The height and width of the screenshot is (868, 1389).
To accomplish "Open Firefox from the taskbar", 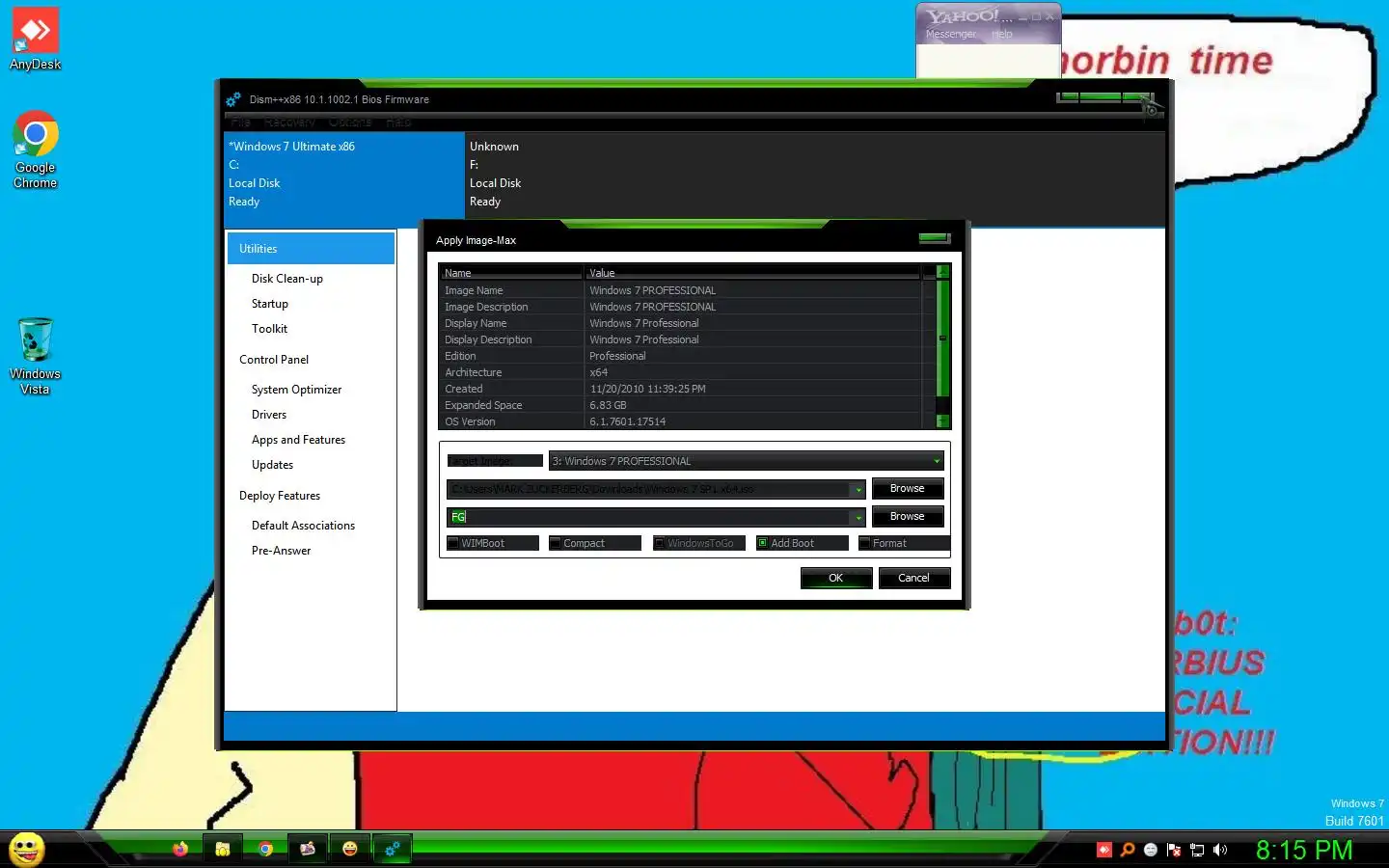I will 180,849.
